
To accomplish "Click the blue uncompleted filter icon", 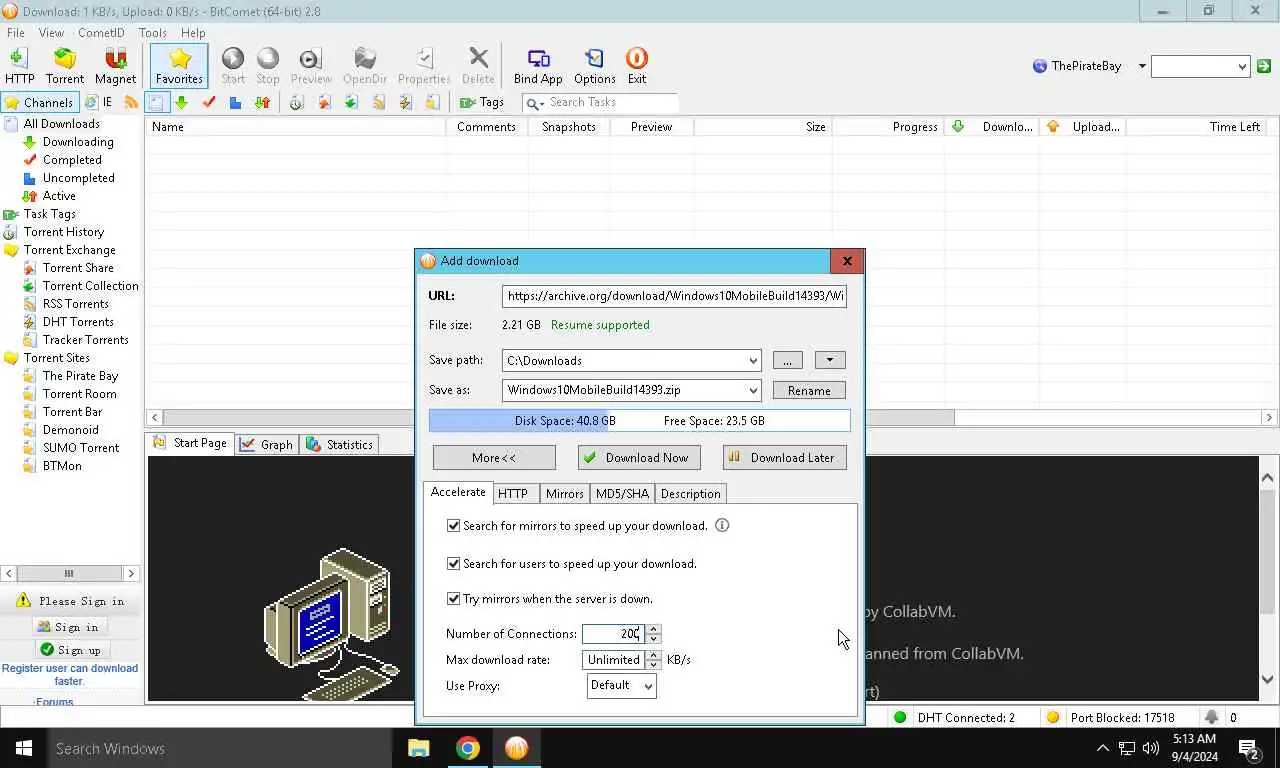I will (235, 102).
